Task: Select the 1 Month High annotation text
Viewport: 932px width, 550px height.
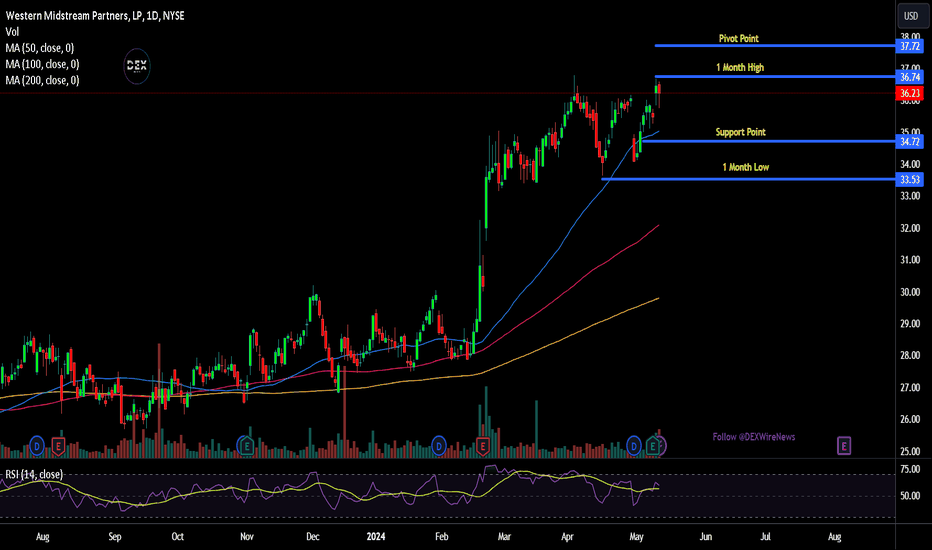Action: pyautogui.click(x=740, y=68)
